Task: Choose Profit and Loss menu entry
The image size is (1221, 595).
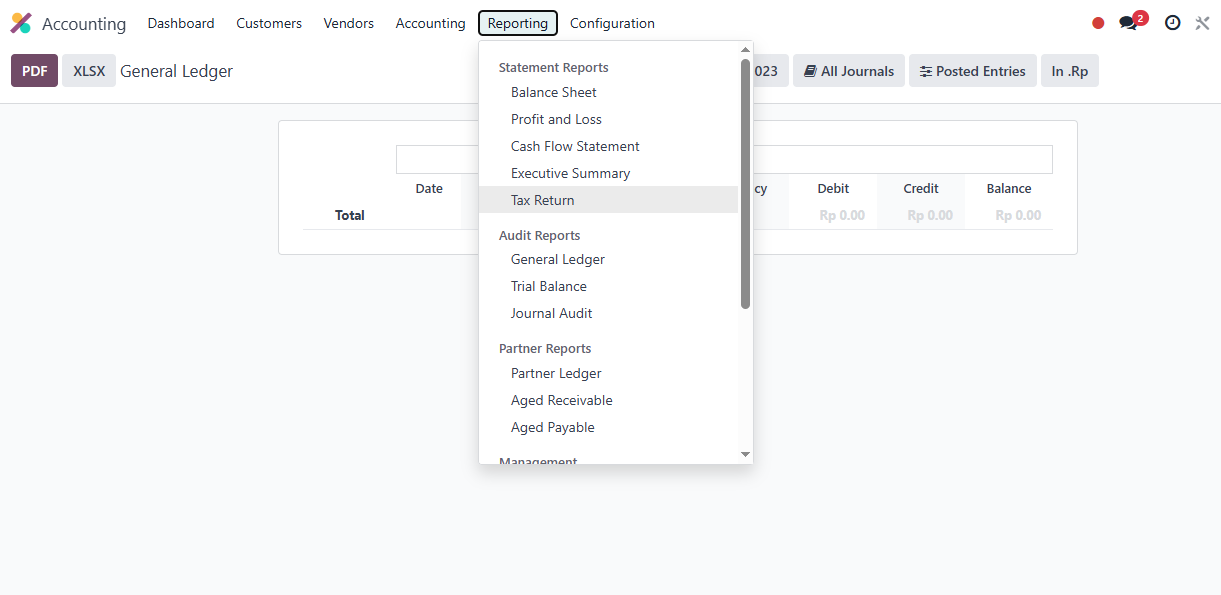Action: coord(556,119)
